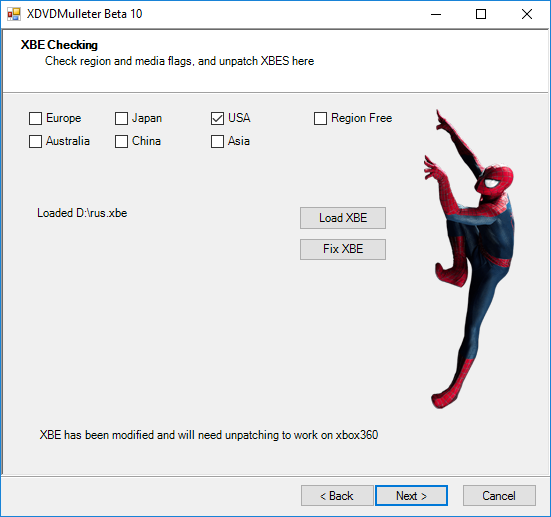
Task: Toggle the Asia region checkbox
Action: click(217, 141)
